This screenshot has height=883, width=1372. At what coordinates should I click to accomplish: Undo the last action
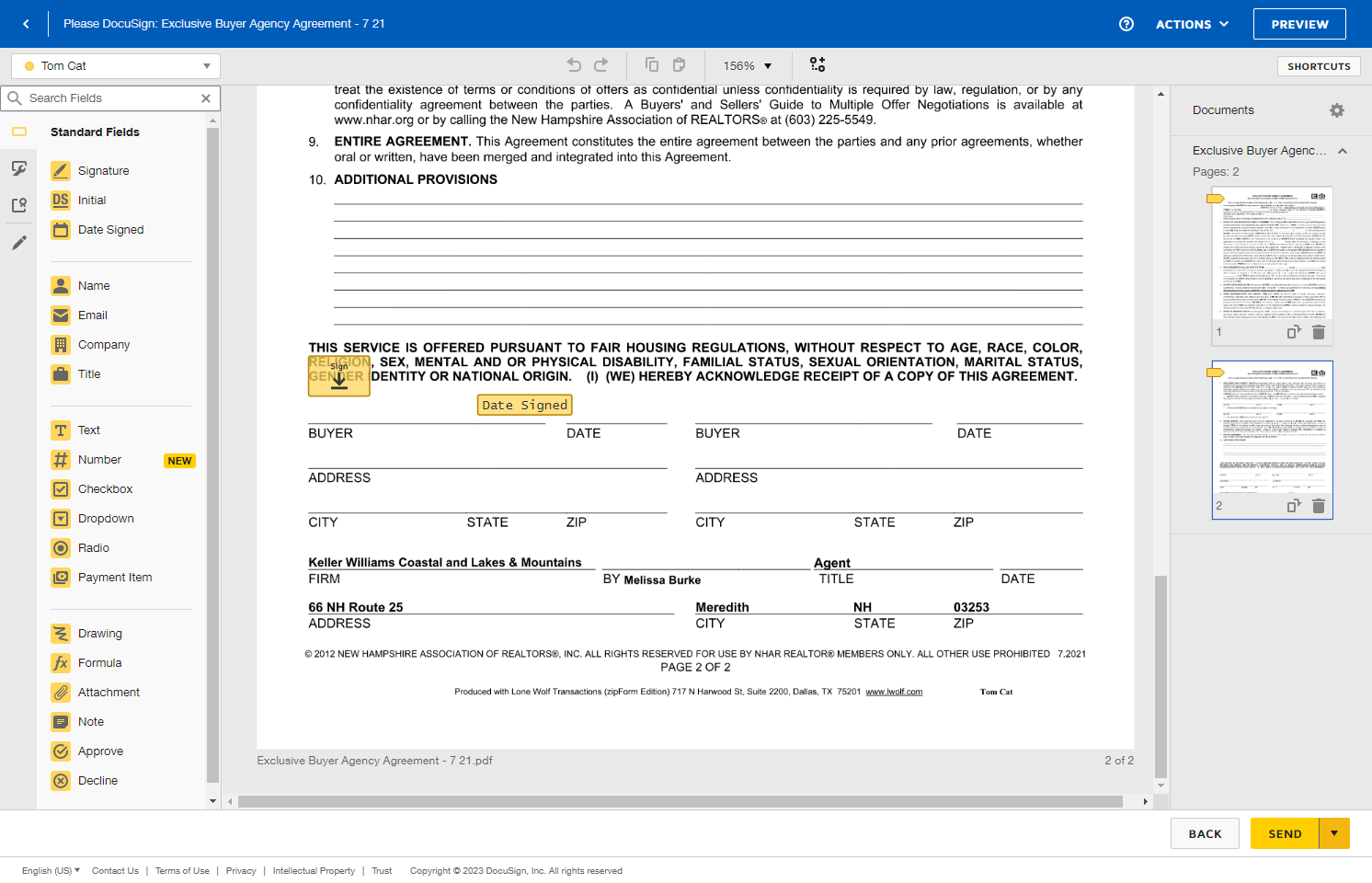574,65
